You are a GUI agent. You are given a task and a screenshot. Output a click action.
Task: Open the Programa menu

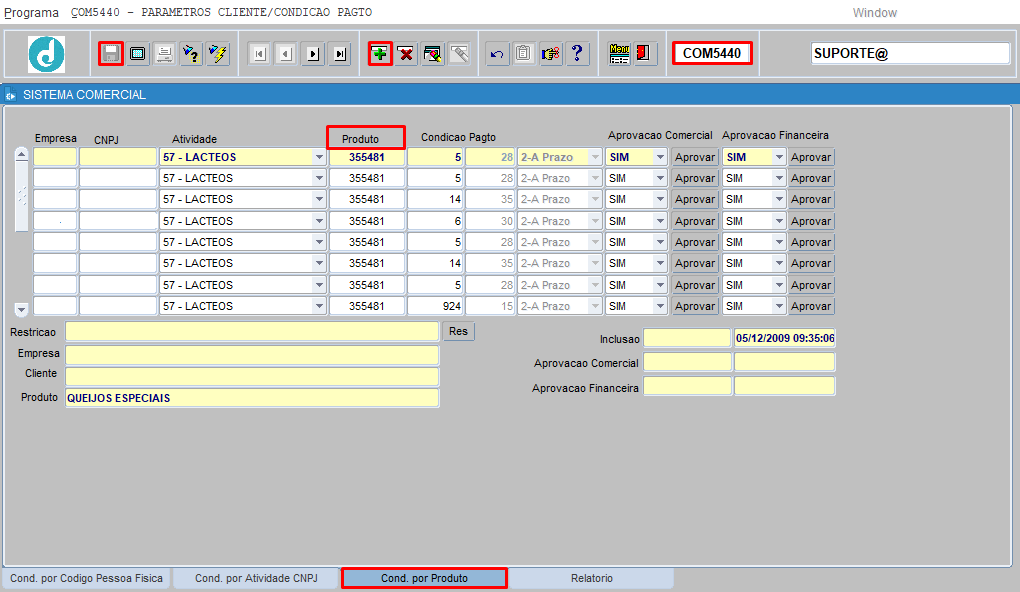click(x=31, y=12)
